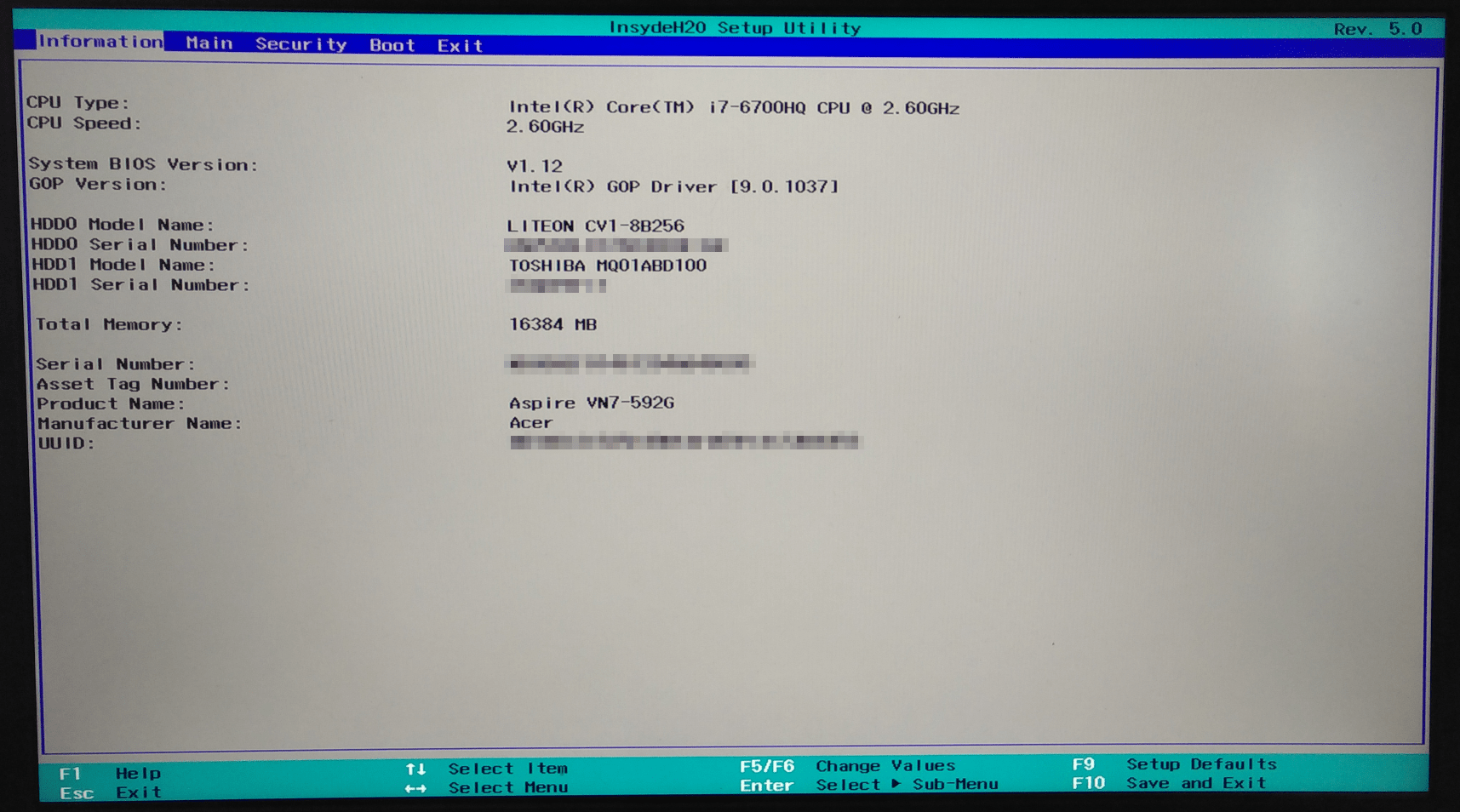The width and height of the screenshot is (1460, 812).
Task: Switch to the Main tab
Action: pos(209,43)
